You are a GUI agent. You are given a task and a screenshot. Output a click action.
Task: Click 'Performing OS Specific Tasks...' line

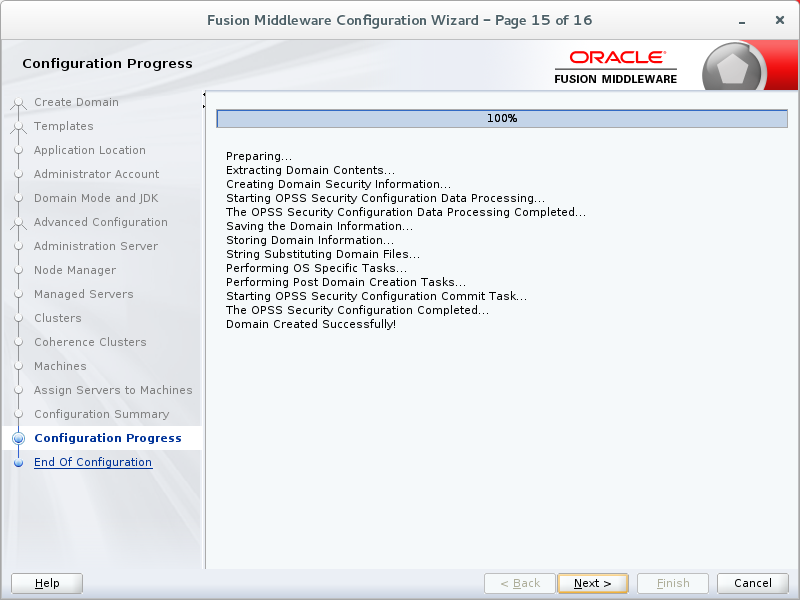click(316, 268)
